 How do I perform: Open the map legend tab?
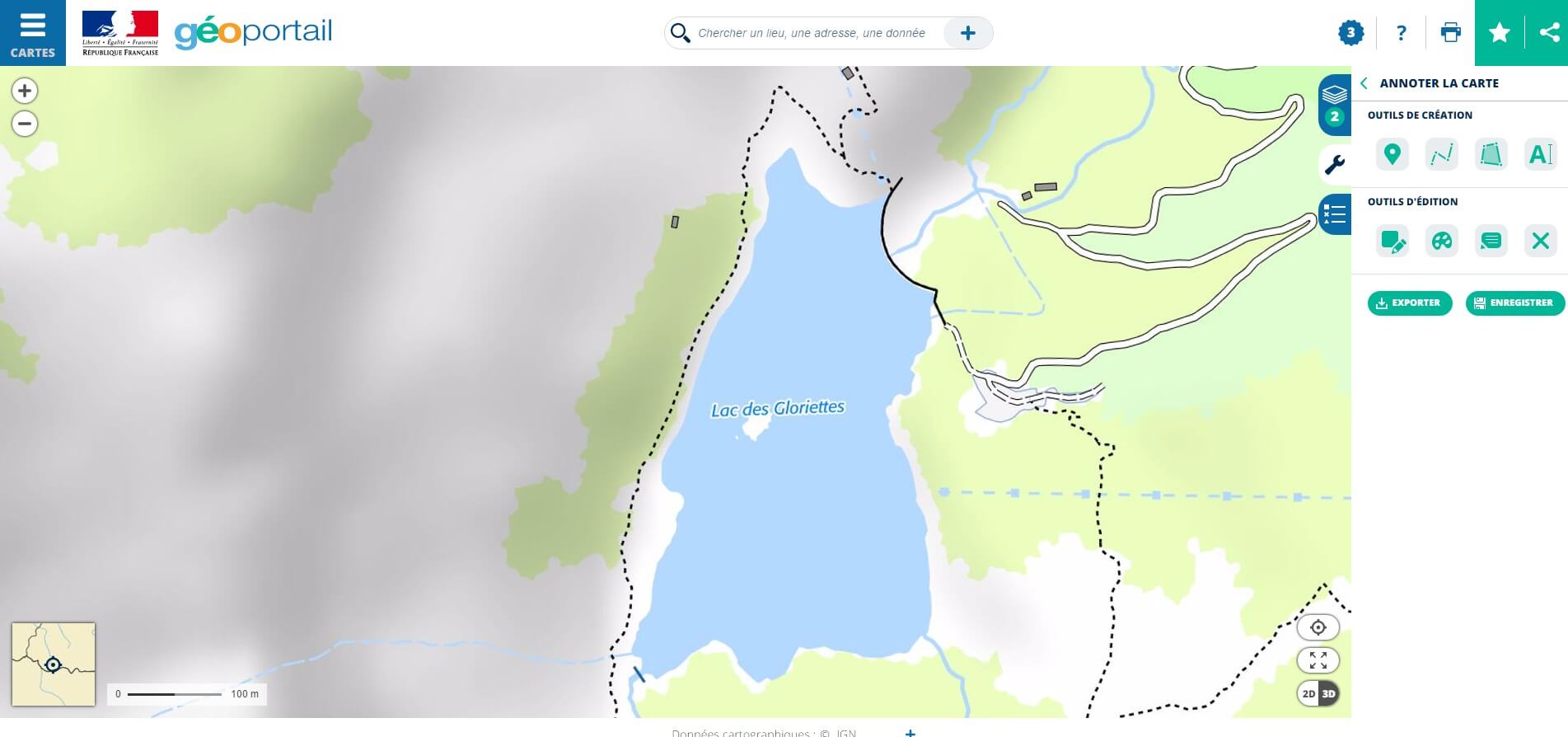coord(1334,215)
